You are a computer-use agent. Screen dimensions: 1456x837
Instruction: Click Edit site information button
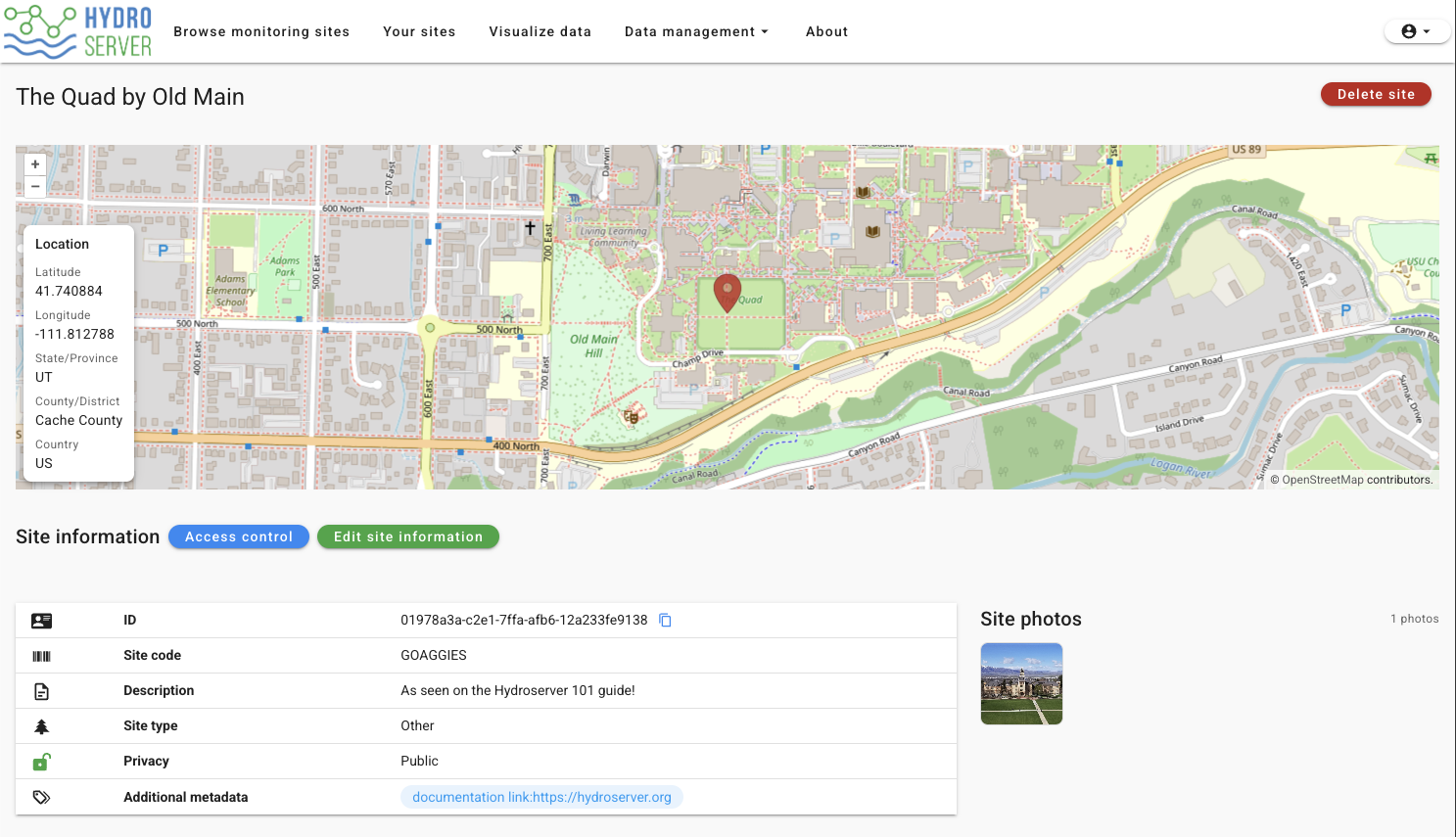coord(408,536)
